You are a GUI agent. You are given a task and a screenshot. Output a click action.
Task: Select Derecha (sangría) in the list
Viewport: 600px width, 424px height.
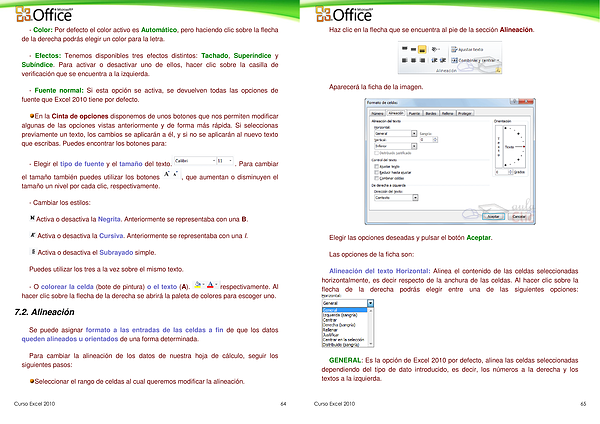pyautogui.click(x=345, y=325)
